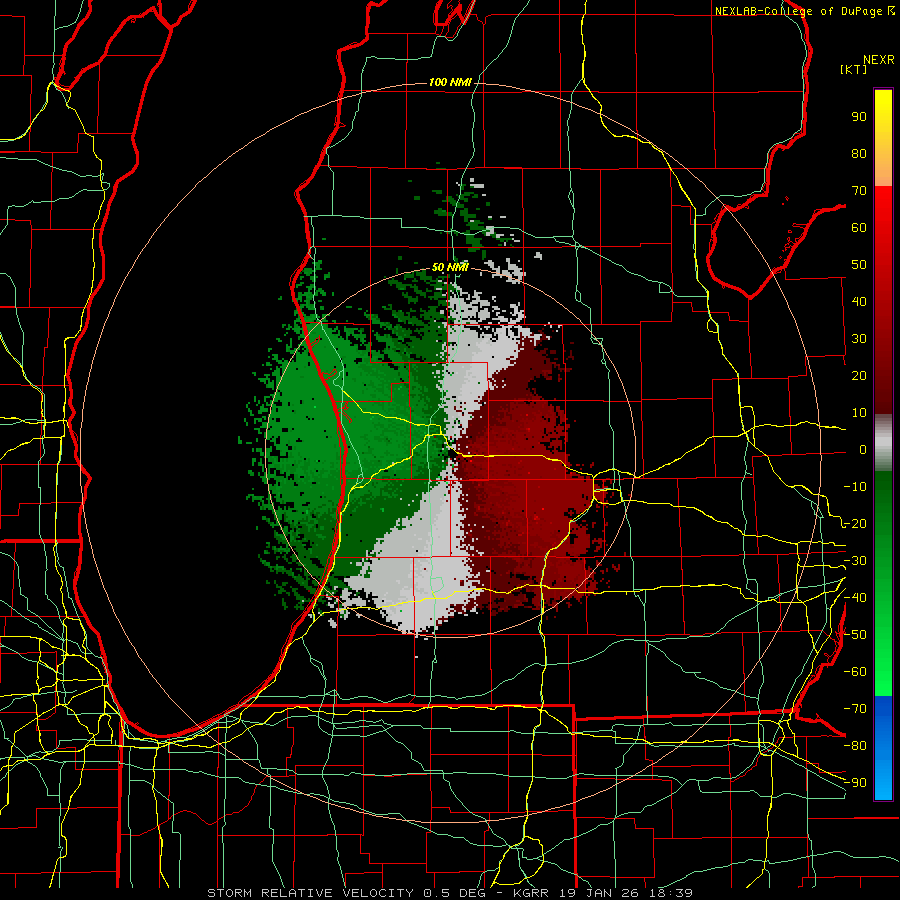Click the positive 60 scale value
Viewport: 900px width, 900px height.
(x=859, y=228)
